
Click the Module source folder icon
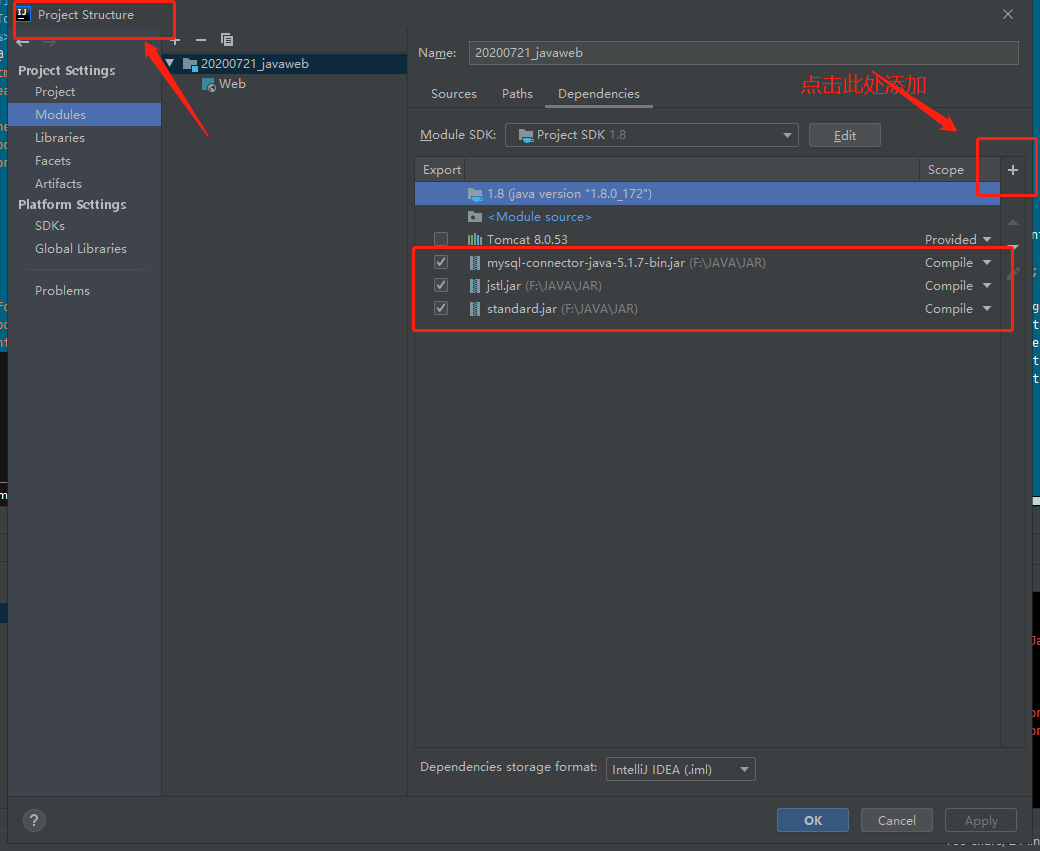click(475, 217)
